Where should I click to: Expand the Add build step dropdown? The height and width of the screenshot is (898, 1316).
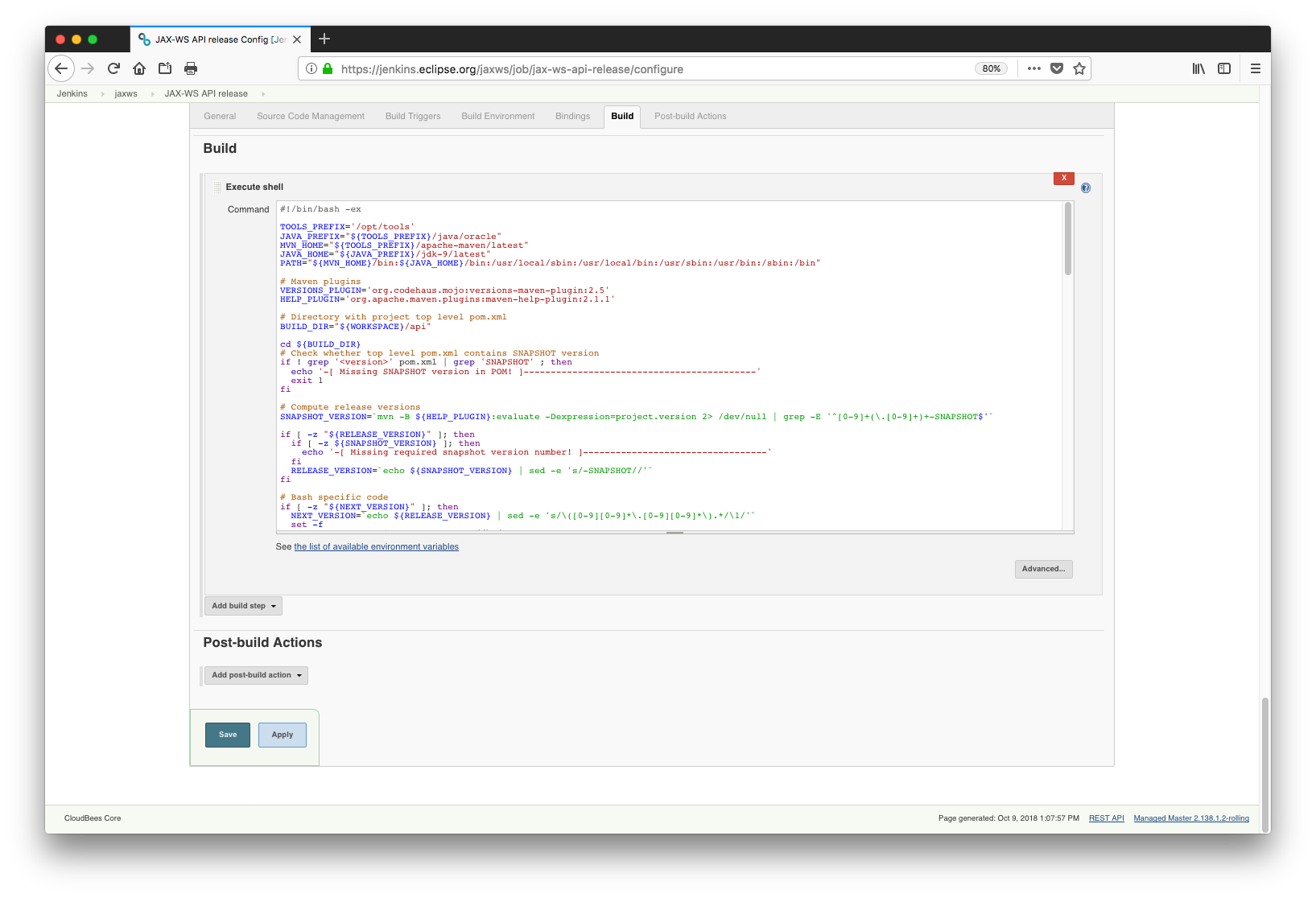243,606
